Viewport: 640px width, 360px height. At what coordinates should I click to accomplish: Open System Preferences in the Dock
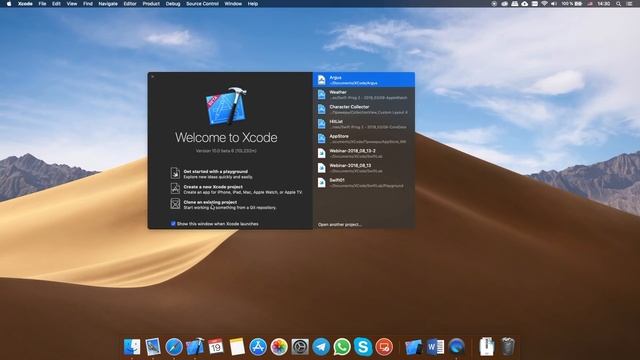300,347
